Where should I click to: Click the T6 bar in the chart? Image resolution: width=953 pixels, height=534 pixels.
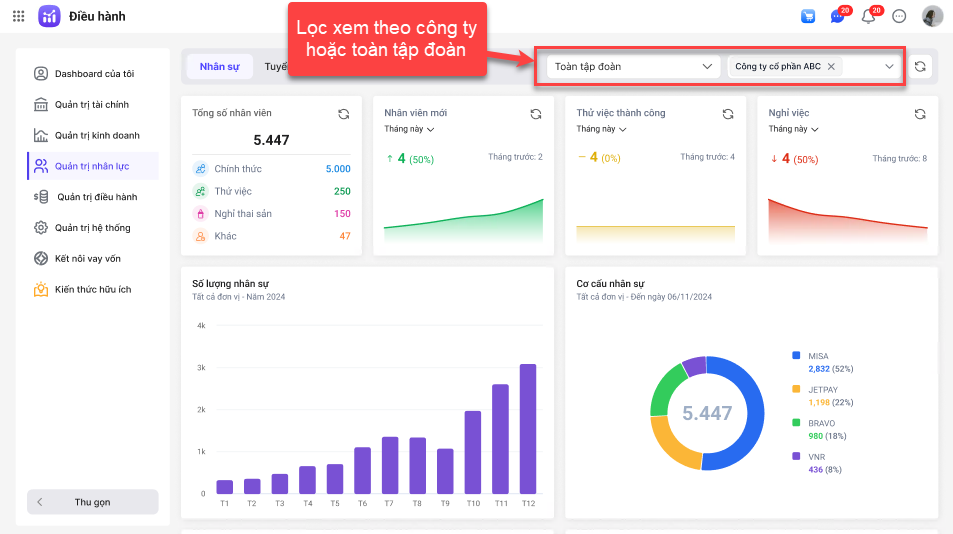(x=362, y=470)
